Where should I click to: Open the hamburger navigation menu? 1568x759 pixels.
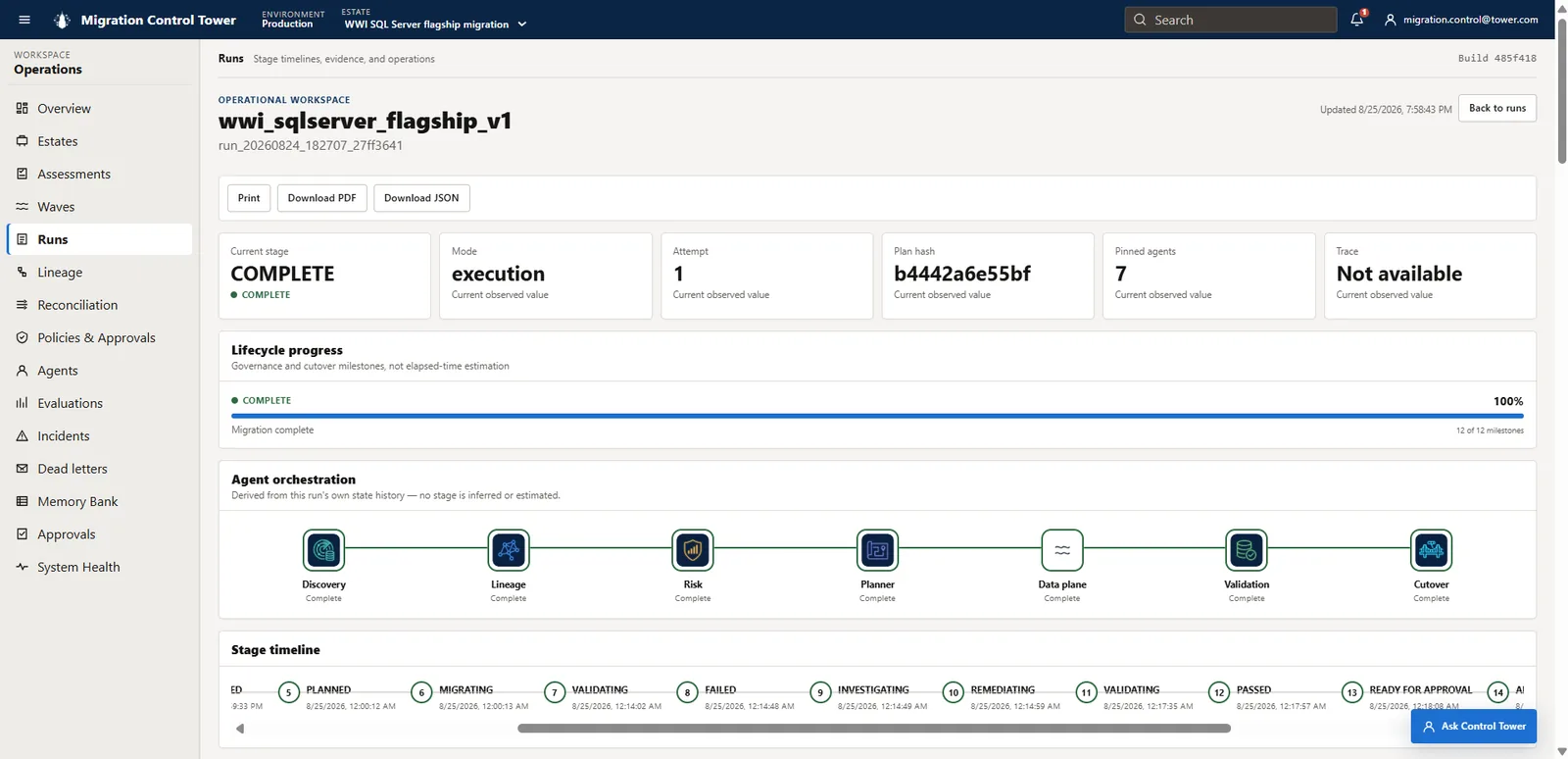[24, 20]
